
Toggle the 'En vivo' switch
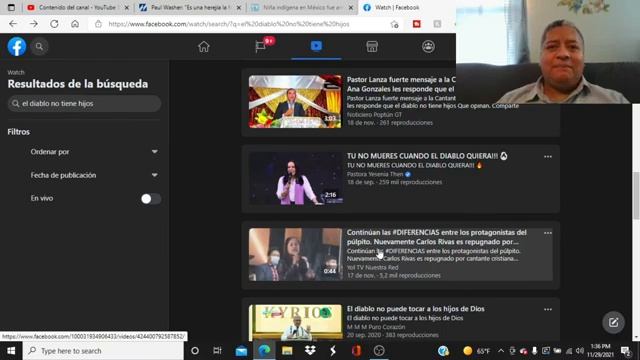point(151,199)
